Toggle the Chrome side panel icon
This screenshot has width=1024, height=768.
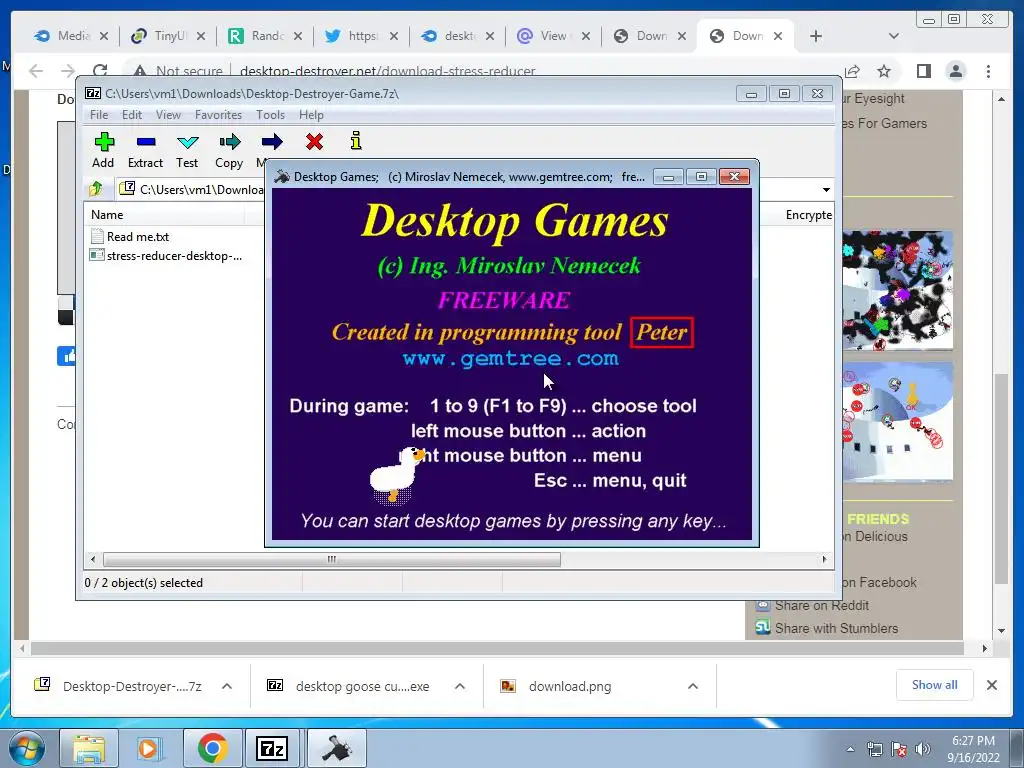(923, 71)
